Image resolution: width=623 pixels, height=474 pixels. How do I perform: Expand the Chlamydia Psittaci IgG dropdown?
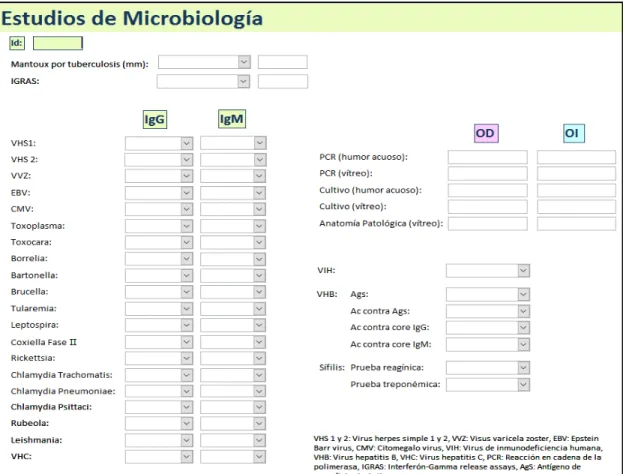point(187,407)
